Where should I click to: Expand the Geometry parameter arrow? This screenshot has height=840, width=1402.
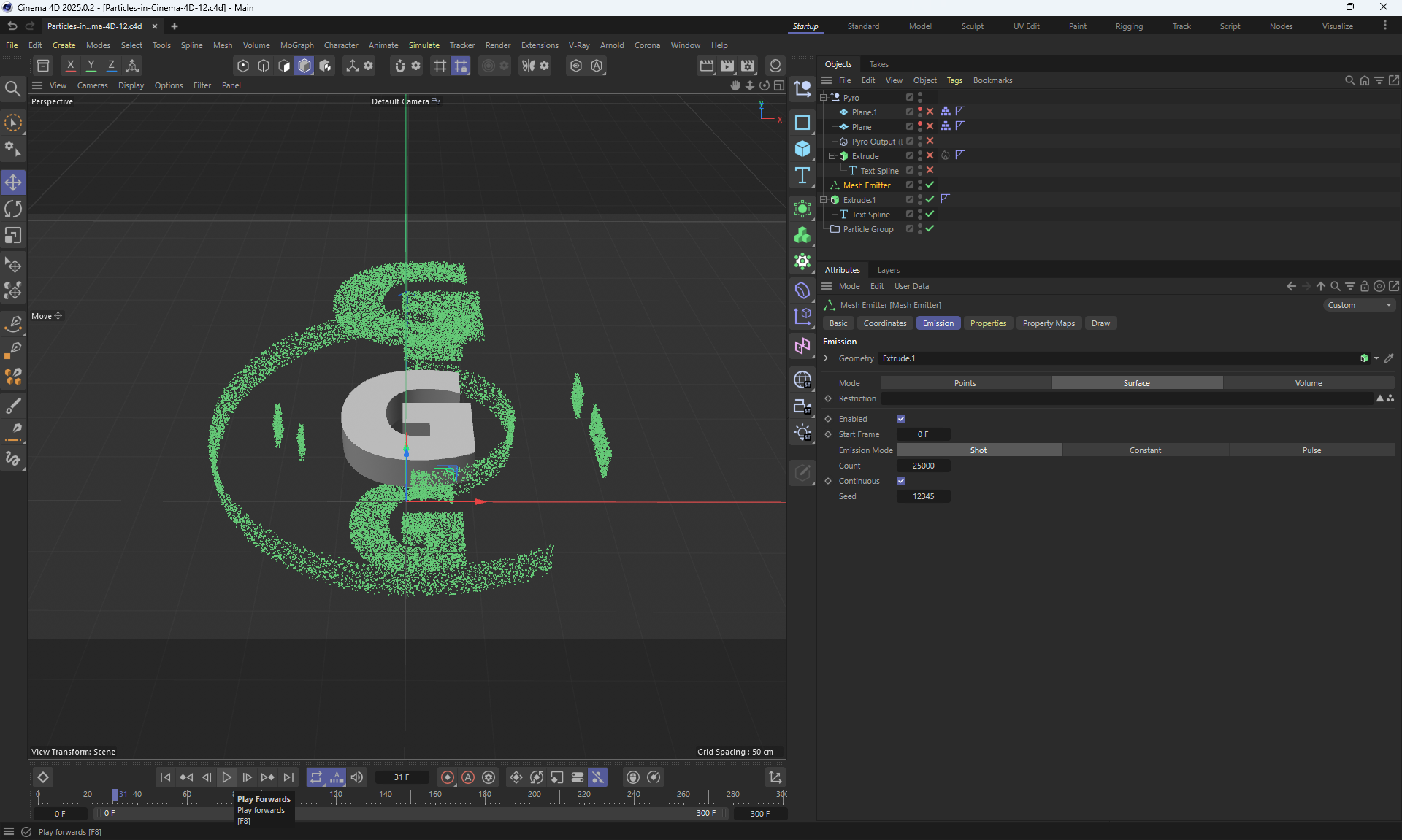coord(826,358)
